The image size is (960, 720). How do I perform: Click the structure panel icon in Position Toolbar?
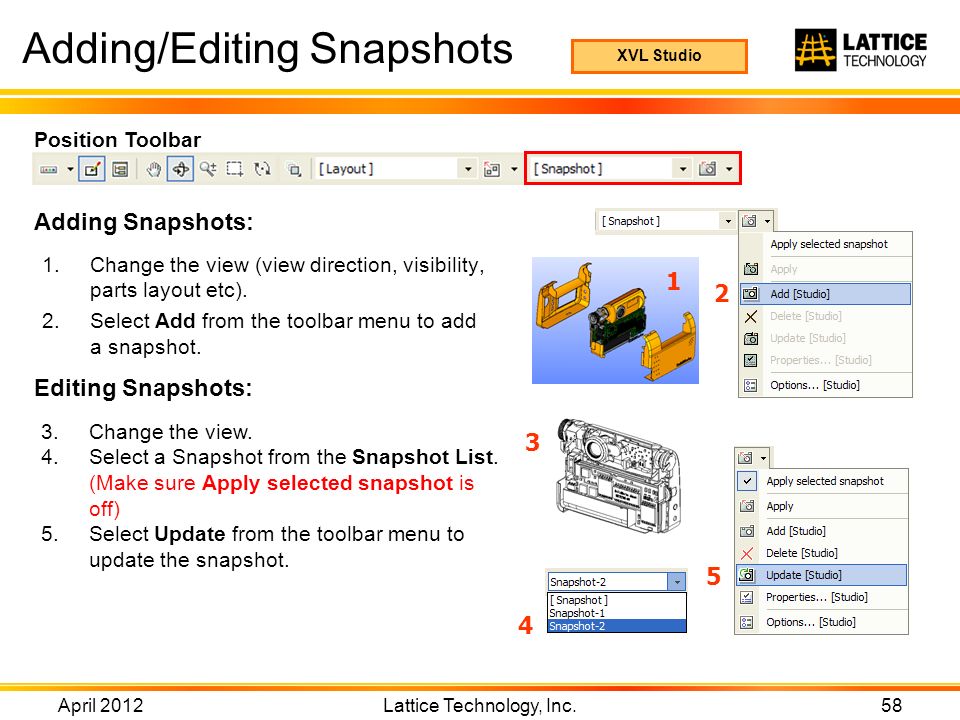[x=120, y=169]
